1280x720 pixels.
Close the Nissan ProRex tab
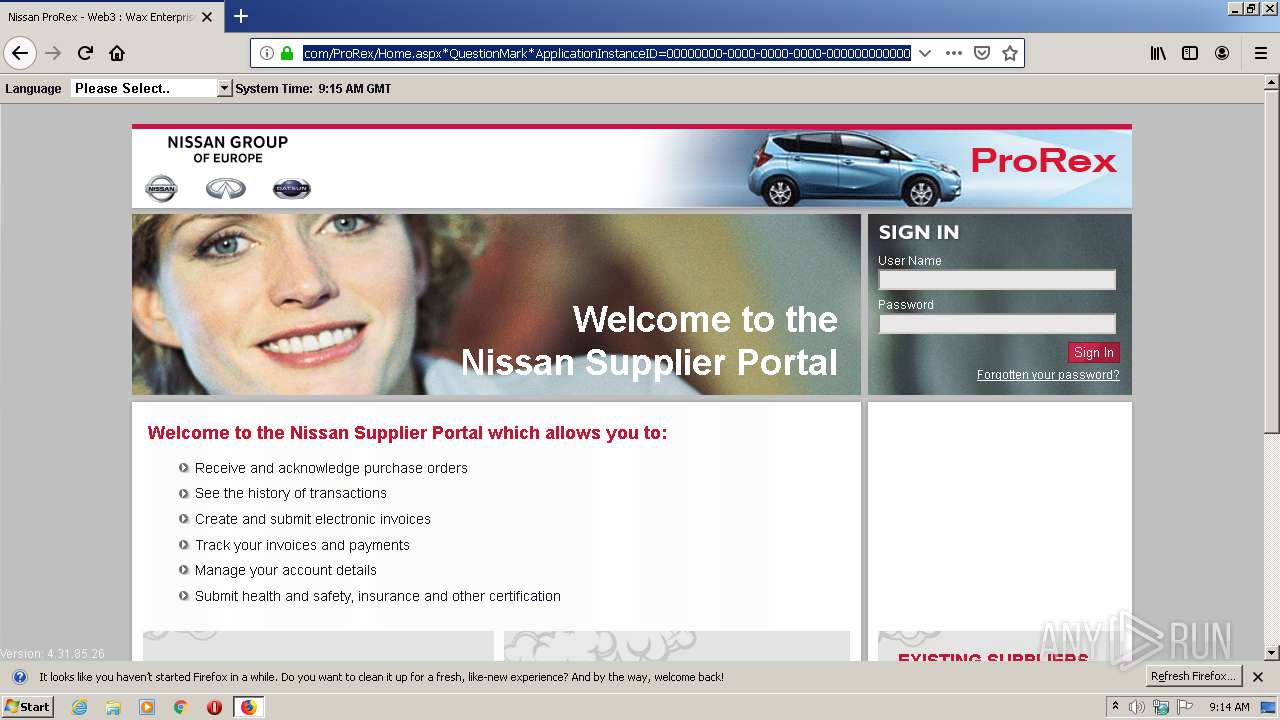(207, 17)
